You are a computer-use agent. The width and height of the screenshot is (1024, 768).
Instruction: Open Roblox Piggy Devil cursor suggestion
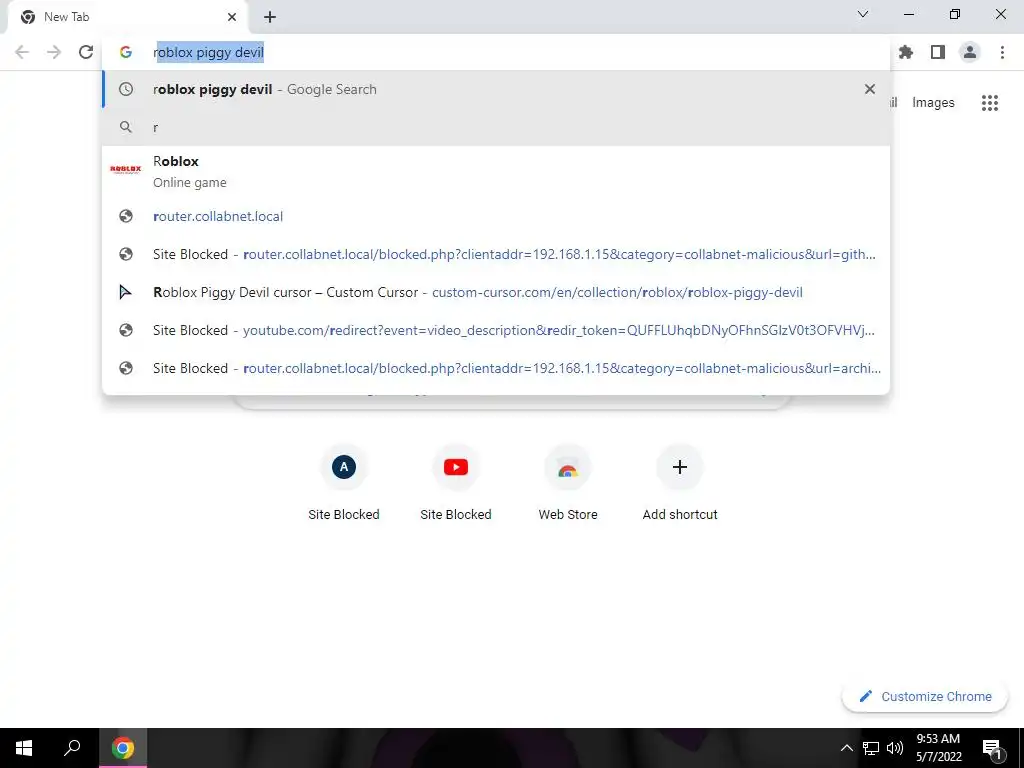(x=496, y=292)
